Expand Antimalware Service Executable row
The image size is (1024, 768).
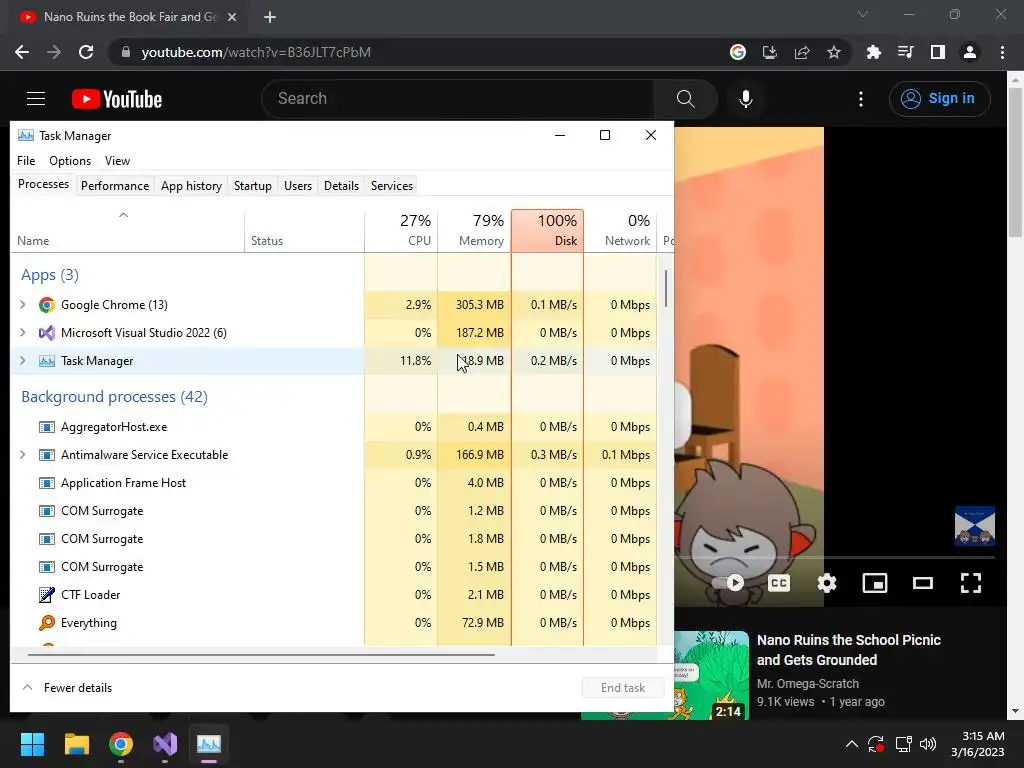pos(23,455)
